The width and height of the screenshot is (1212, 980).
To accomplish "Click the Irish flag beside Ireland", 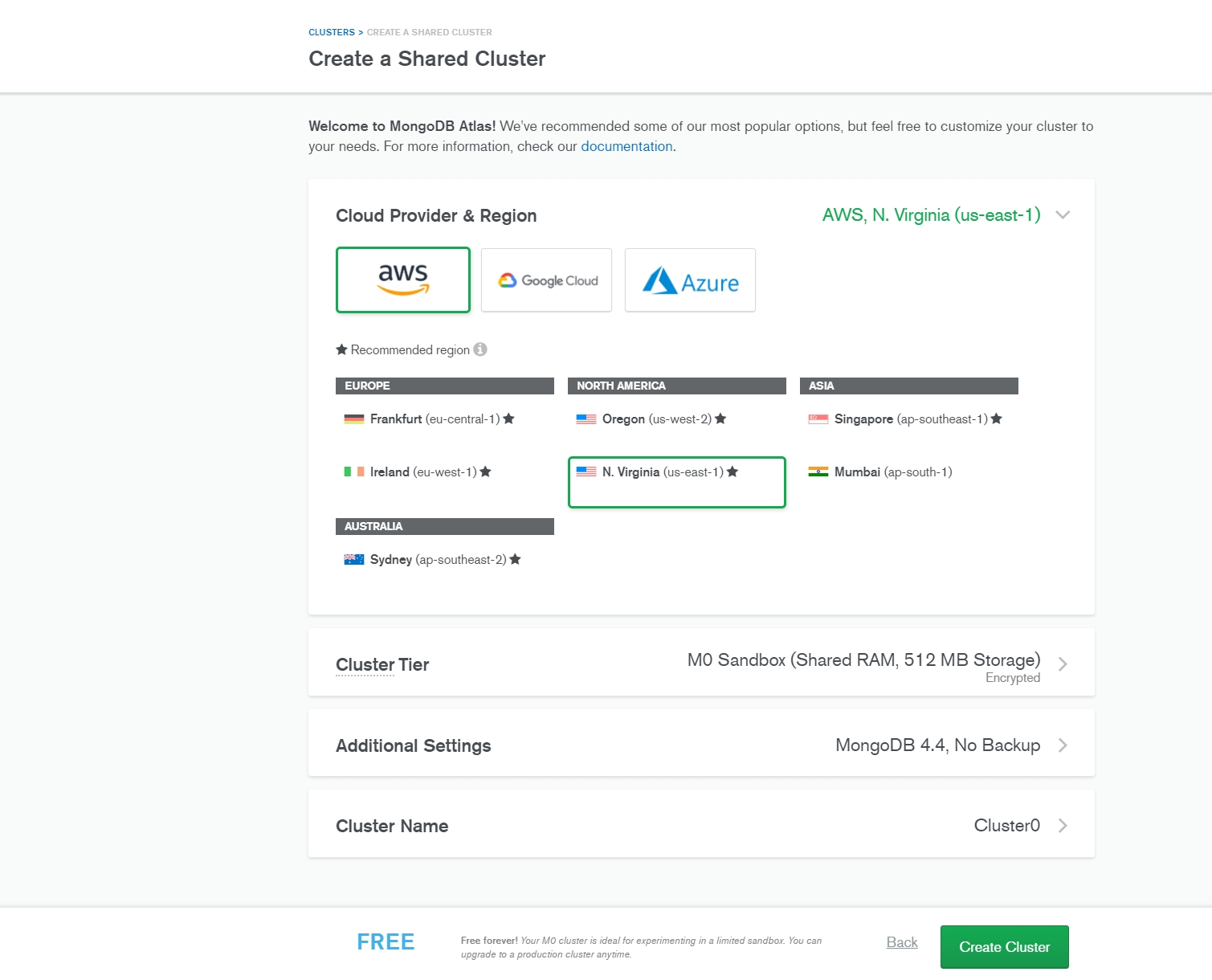I will pos(354,472).
